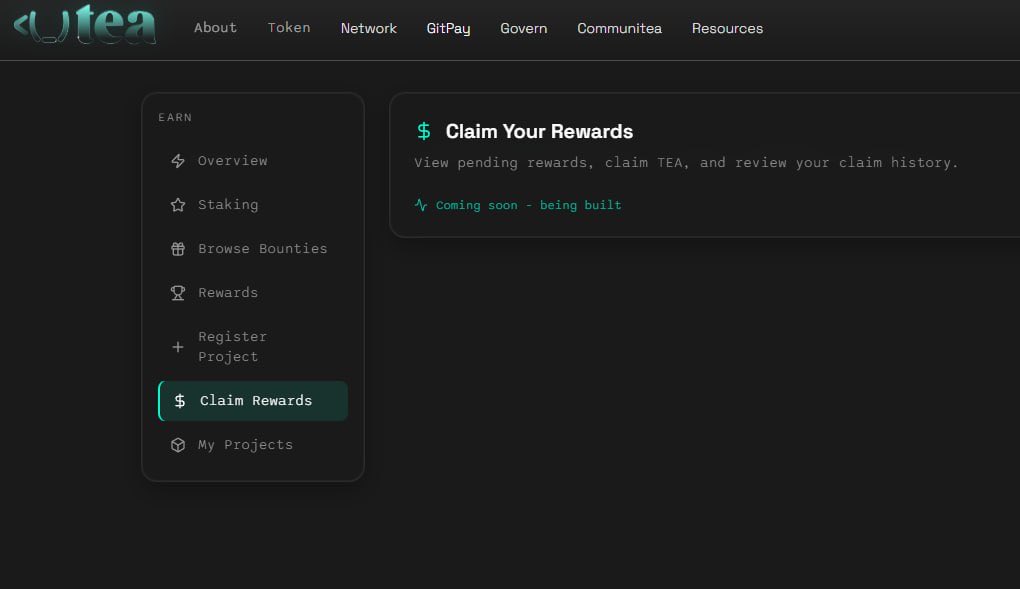Open the Communitea menu item
The height and width of the screenshot is (589, 1020).
(x=619, y=29)
